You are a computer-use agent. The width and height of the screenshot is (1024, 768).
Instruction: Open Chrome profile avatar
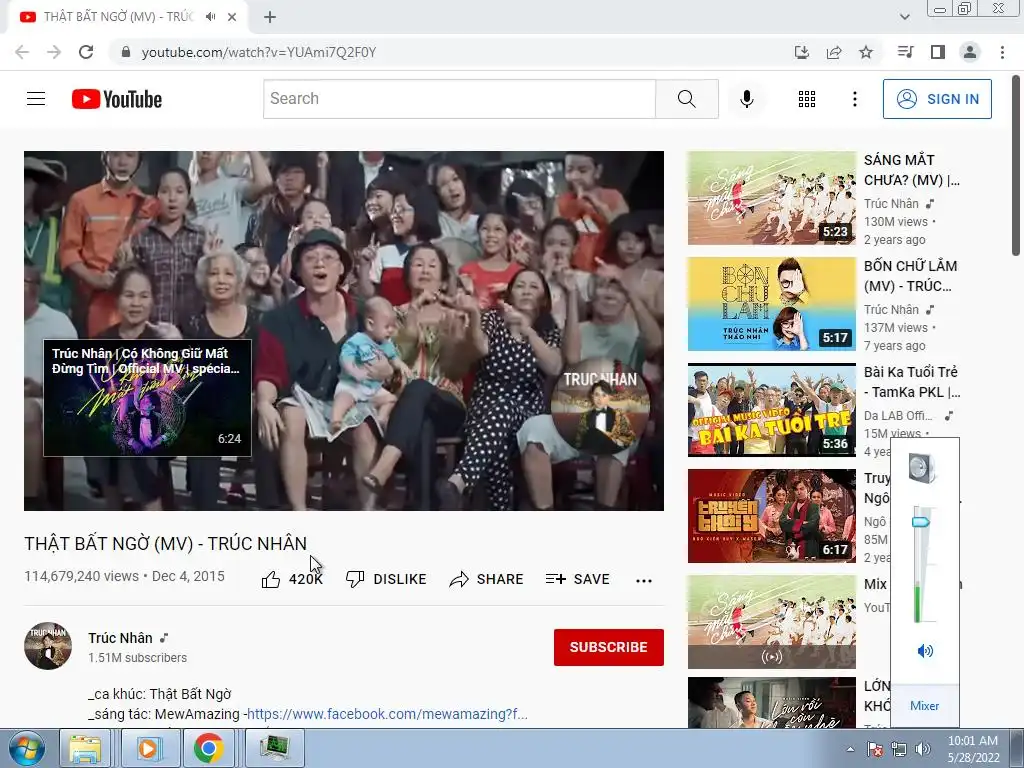(970, 52)
